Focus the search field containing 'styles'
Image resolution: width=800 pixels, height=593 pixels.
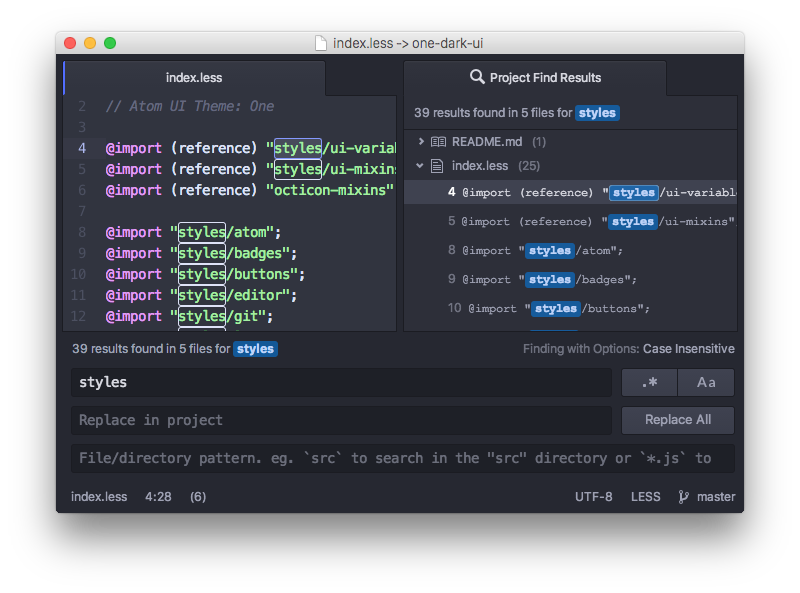click(340, 382)
